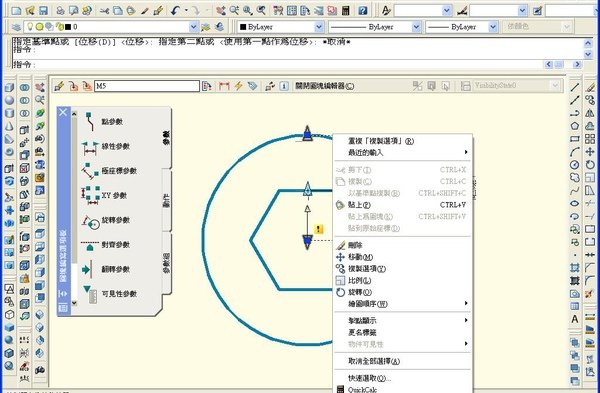The image size is (600, 393).
Task: Switch to the 參數組 palette tab
Action: 166,263
